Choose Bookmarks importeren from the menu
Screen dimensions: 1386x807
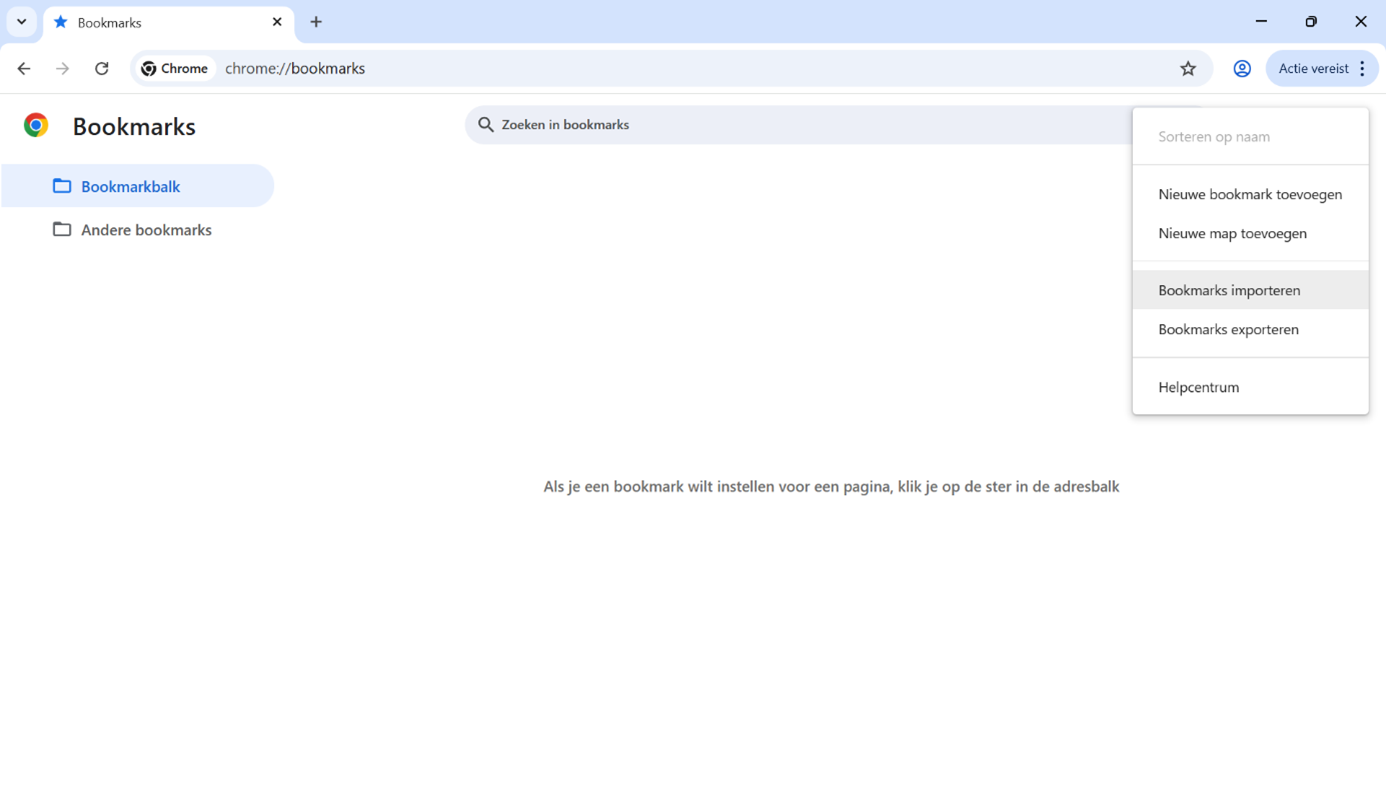point(1229,289)
